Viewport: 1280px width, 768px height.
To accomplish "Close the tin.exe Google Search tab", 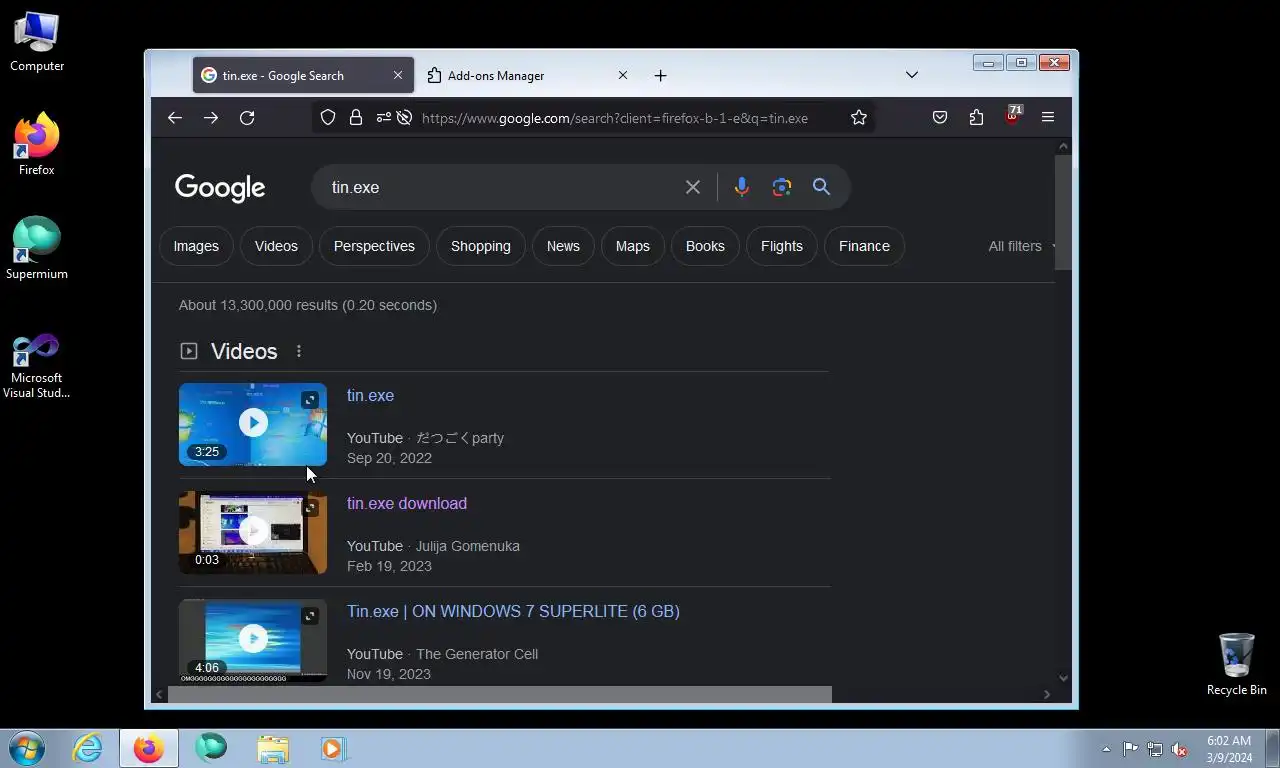I will 398,76.
